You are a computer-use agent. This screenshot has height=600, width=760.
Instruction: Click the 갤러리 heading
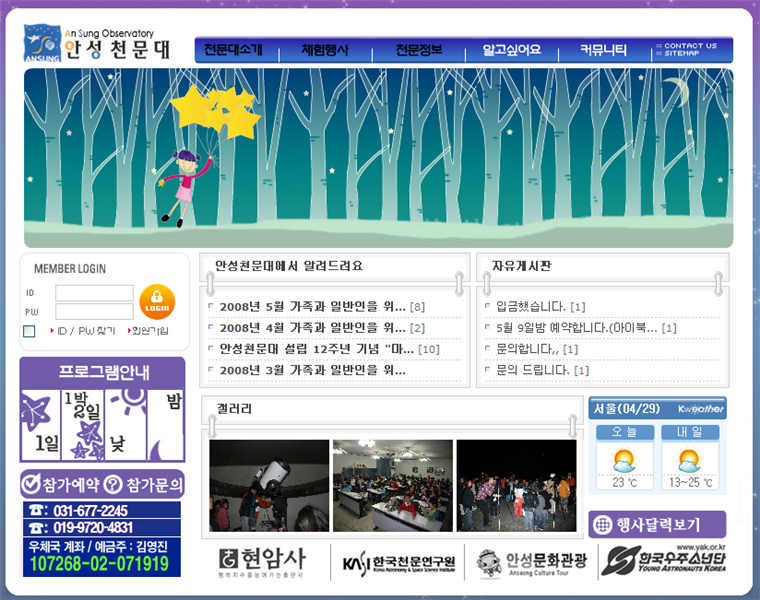(x=235, y=409)
